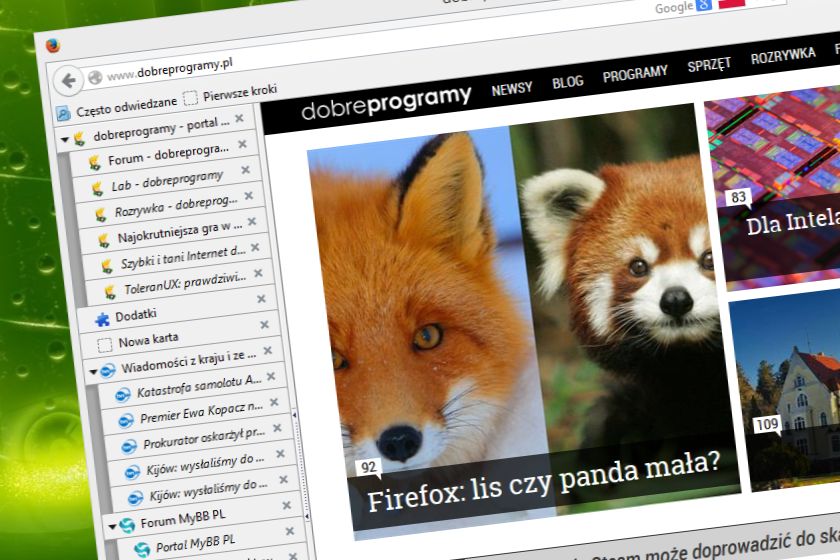Click the globe site identity icon

95,78
